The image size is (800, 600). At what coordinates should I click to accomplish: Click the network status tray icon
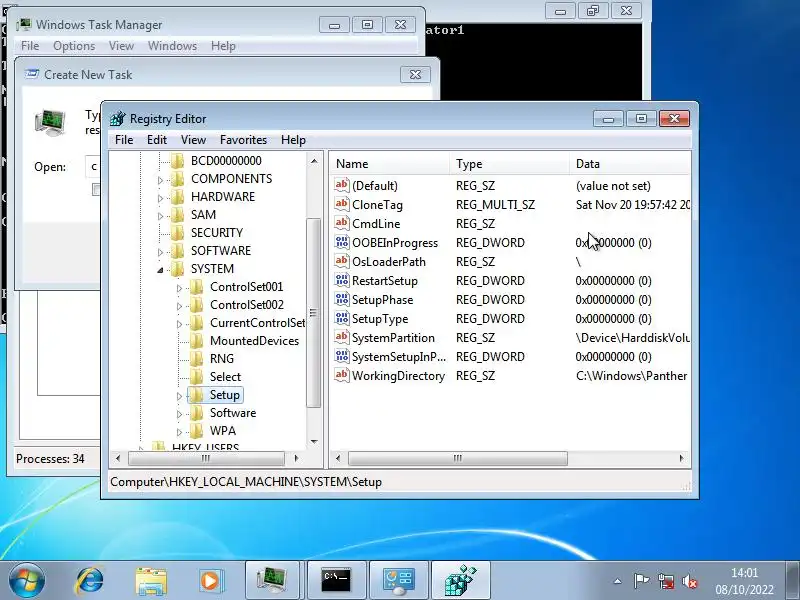[x=666, y=581]
